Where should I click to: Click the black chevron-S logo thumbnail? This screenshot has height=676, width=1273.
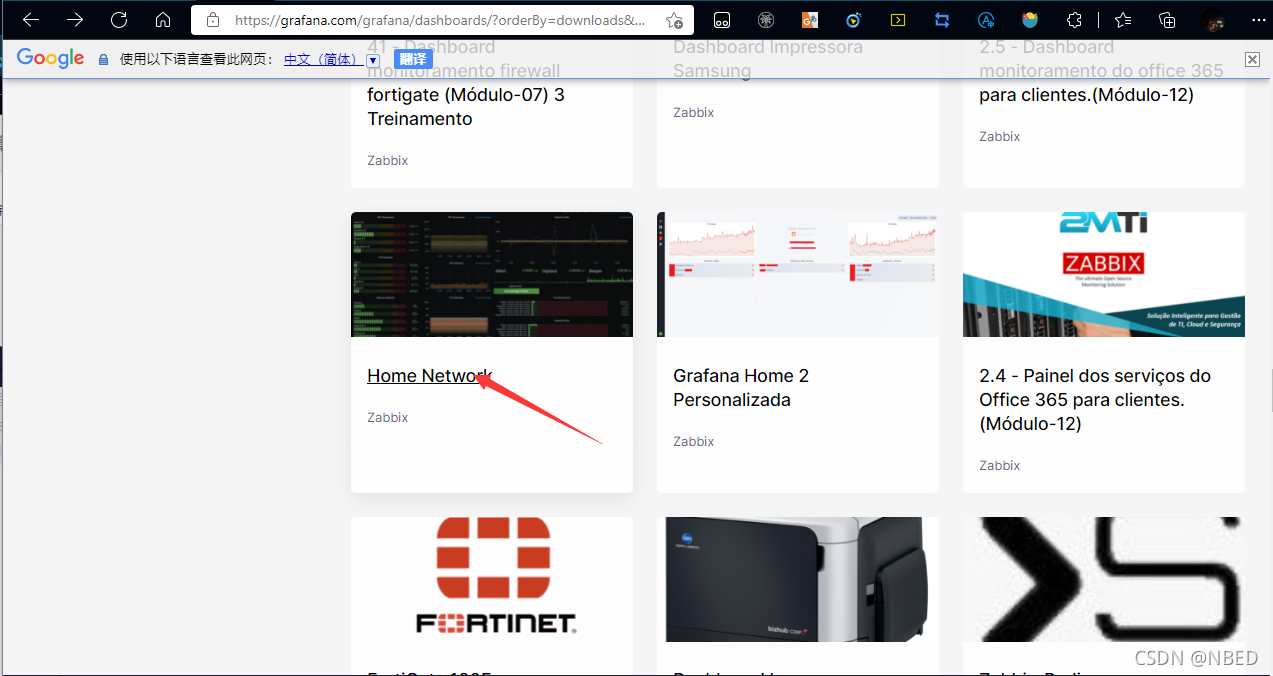click(x=1104, y=580)
